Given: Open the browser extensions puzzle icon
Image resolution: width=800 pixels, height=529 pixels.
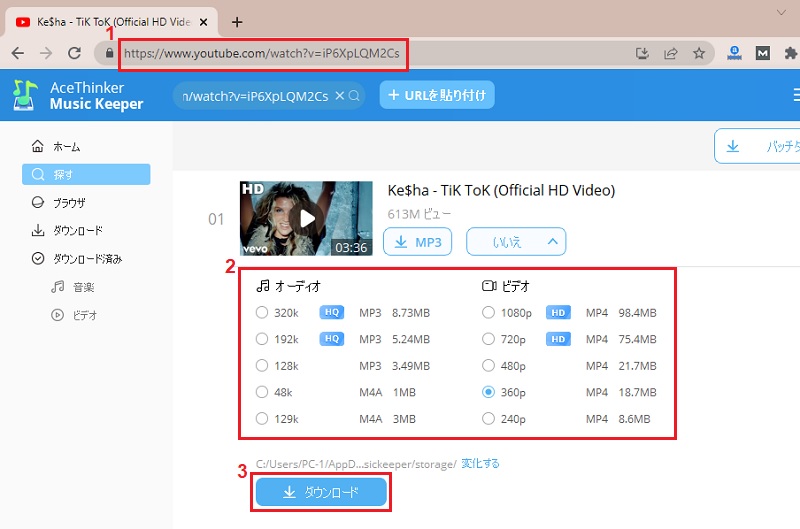Looking at the screenshot, I should point(791,54).
